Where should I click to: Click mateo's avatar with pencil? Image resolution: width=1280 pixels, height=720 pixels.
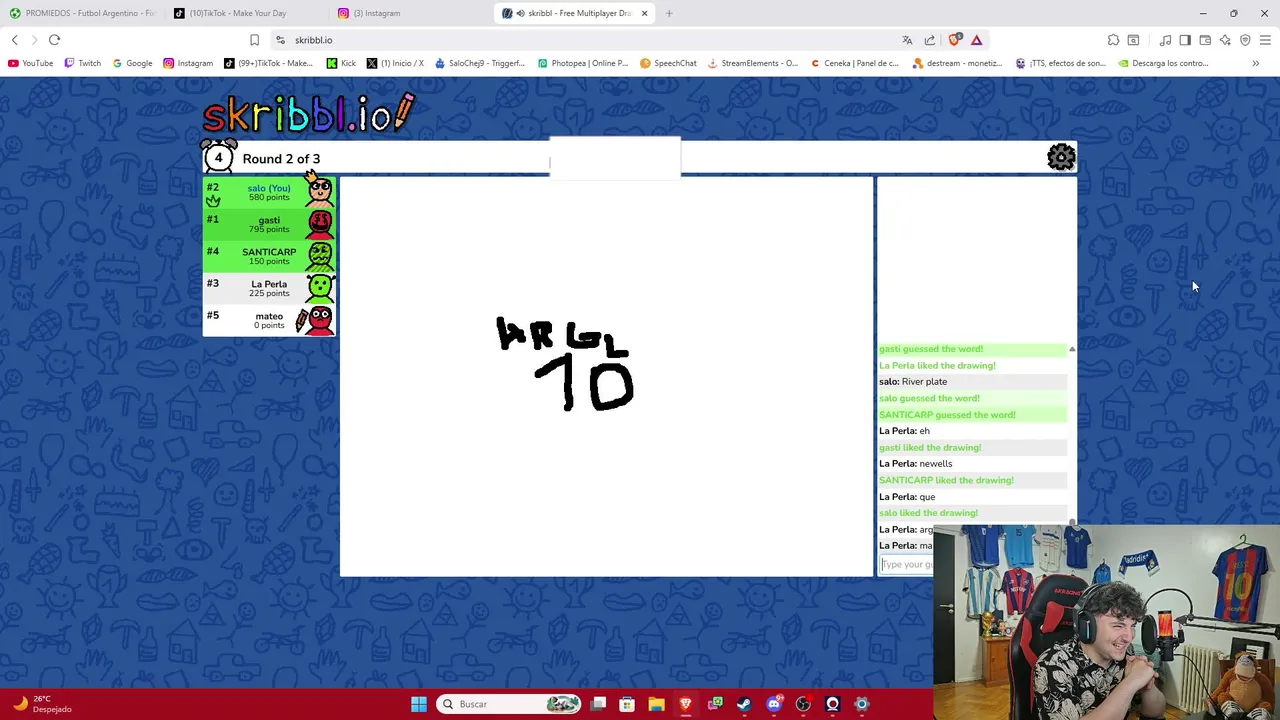[x=316, y=320]
